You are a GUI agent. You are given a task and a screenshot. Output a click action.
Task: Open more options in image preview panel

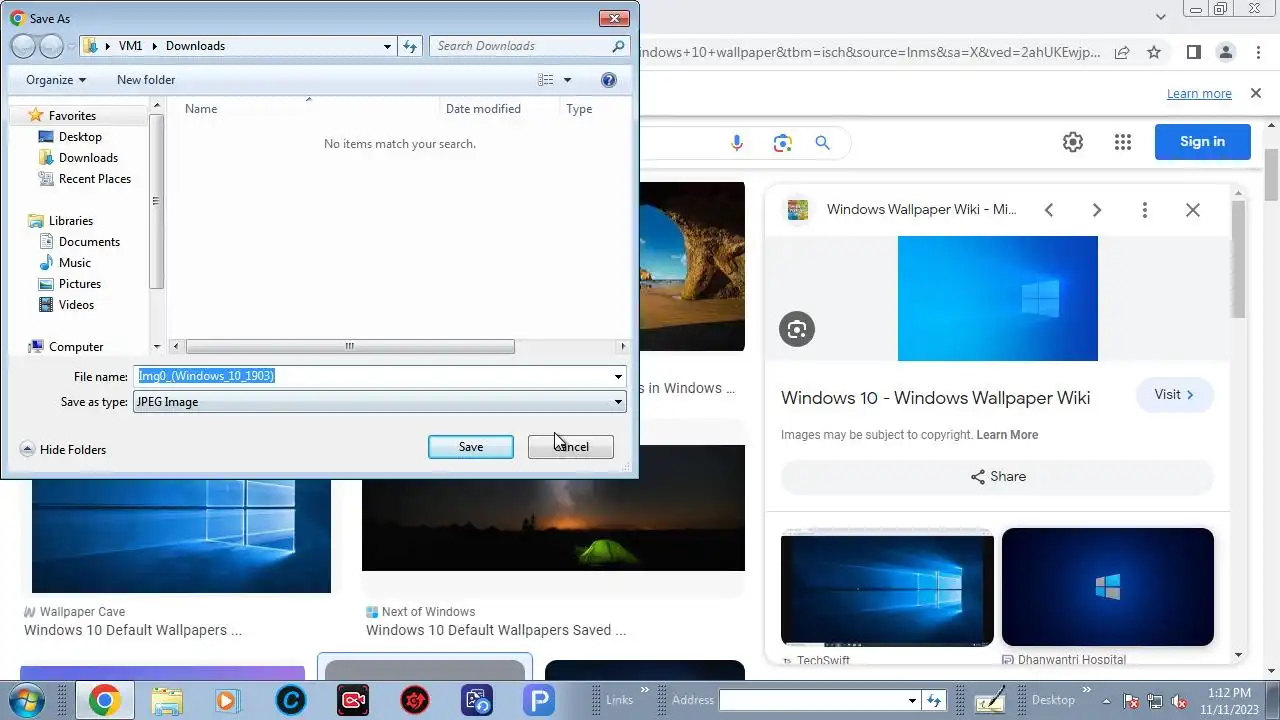pos(1145,210)
